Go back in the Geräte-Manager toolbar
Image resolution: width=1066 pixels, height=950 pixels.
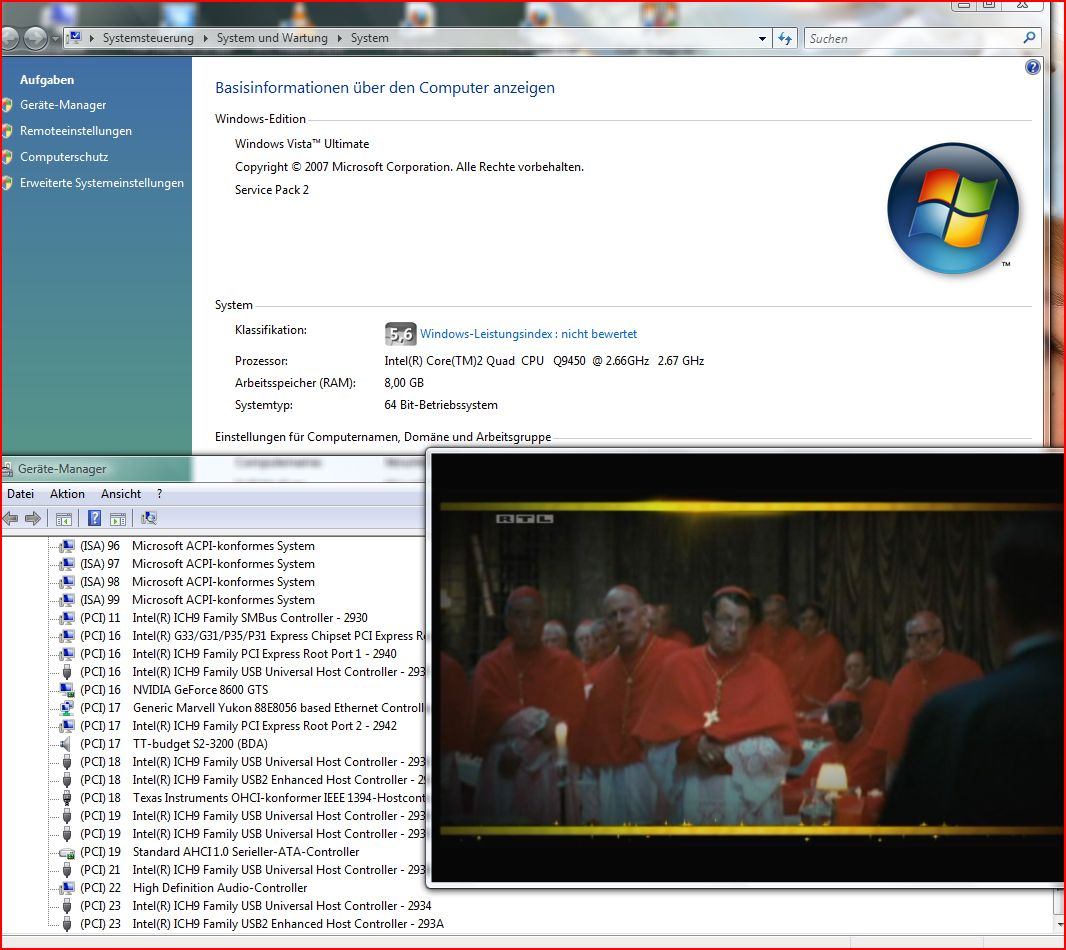[10, 519]
